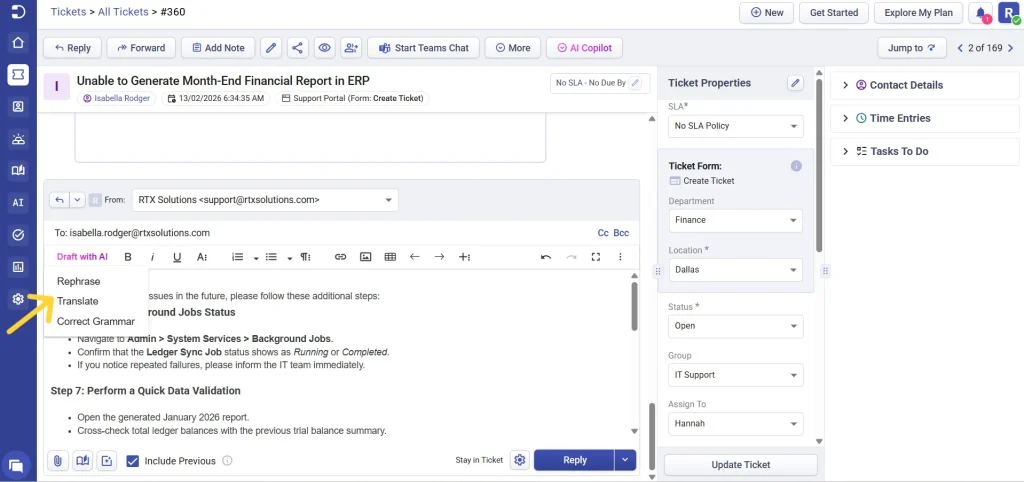Click the AI Copilot button

pyautogui.click(x=584, y=48)
